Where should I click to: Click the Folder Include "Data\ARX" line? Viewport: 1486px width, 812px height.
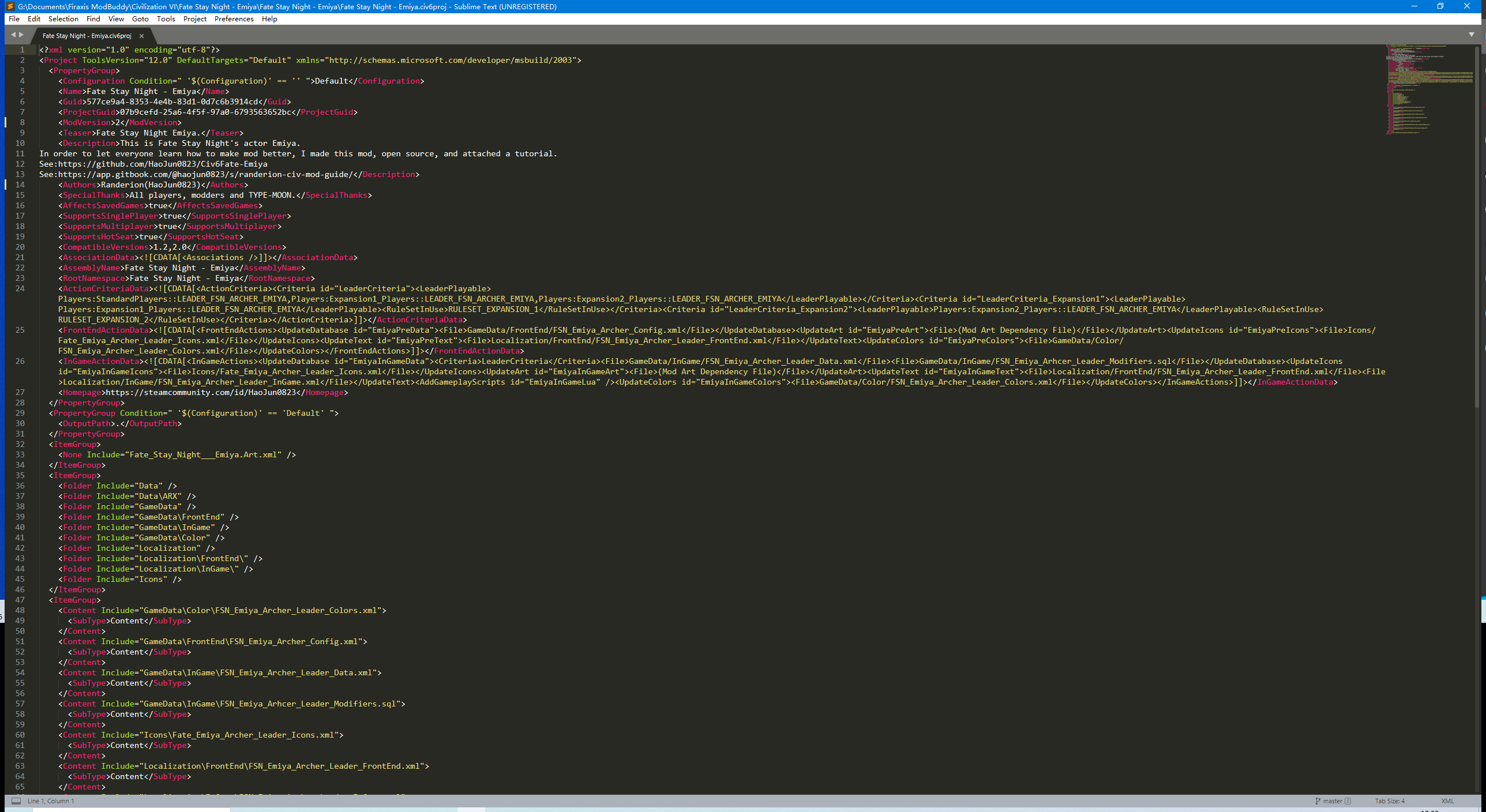pos(127,496)
